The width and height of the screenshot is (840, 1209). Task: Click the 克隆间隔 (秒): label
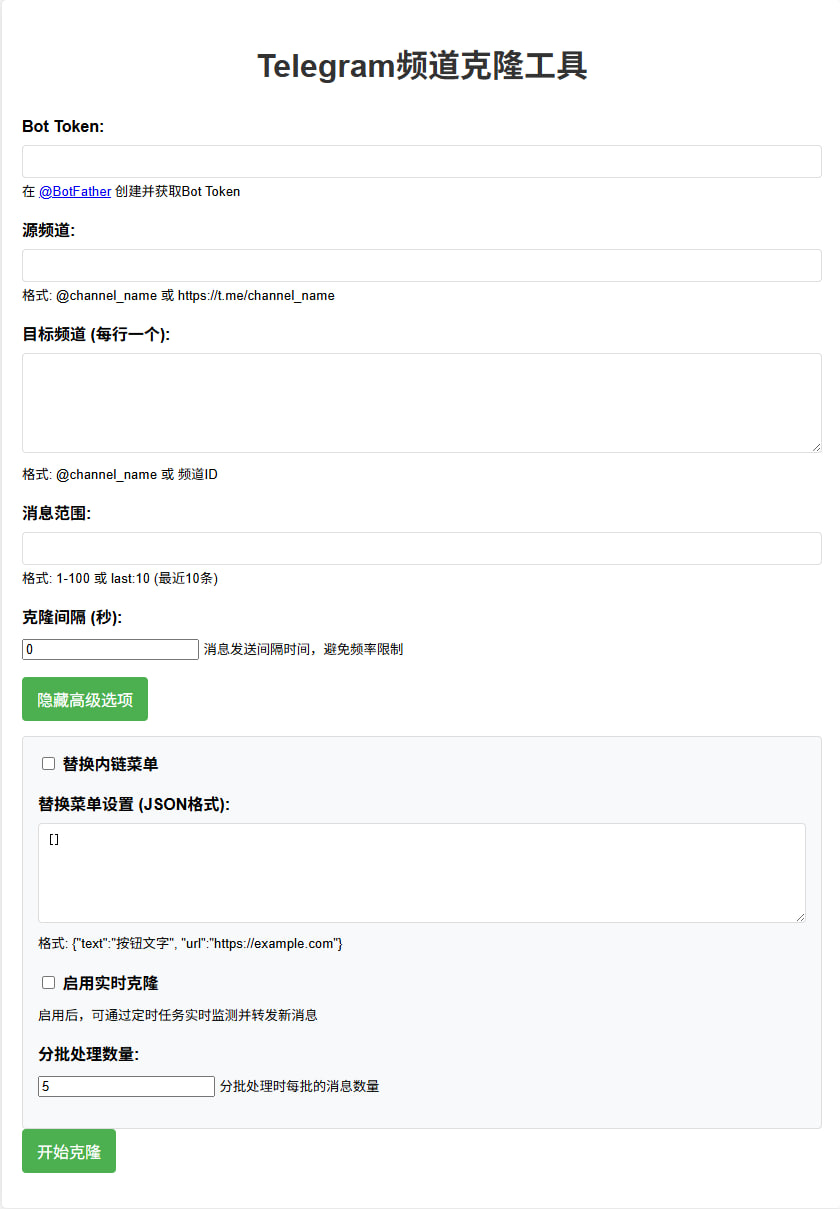pyautogui.click(x=72, y=617)
